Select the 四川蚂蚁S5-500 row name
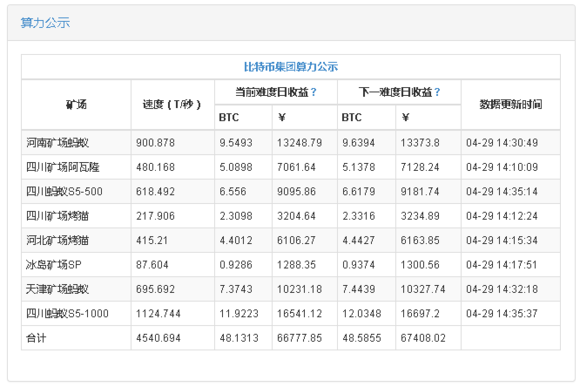 [64, 191]
